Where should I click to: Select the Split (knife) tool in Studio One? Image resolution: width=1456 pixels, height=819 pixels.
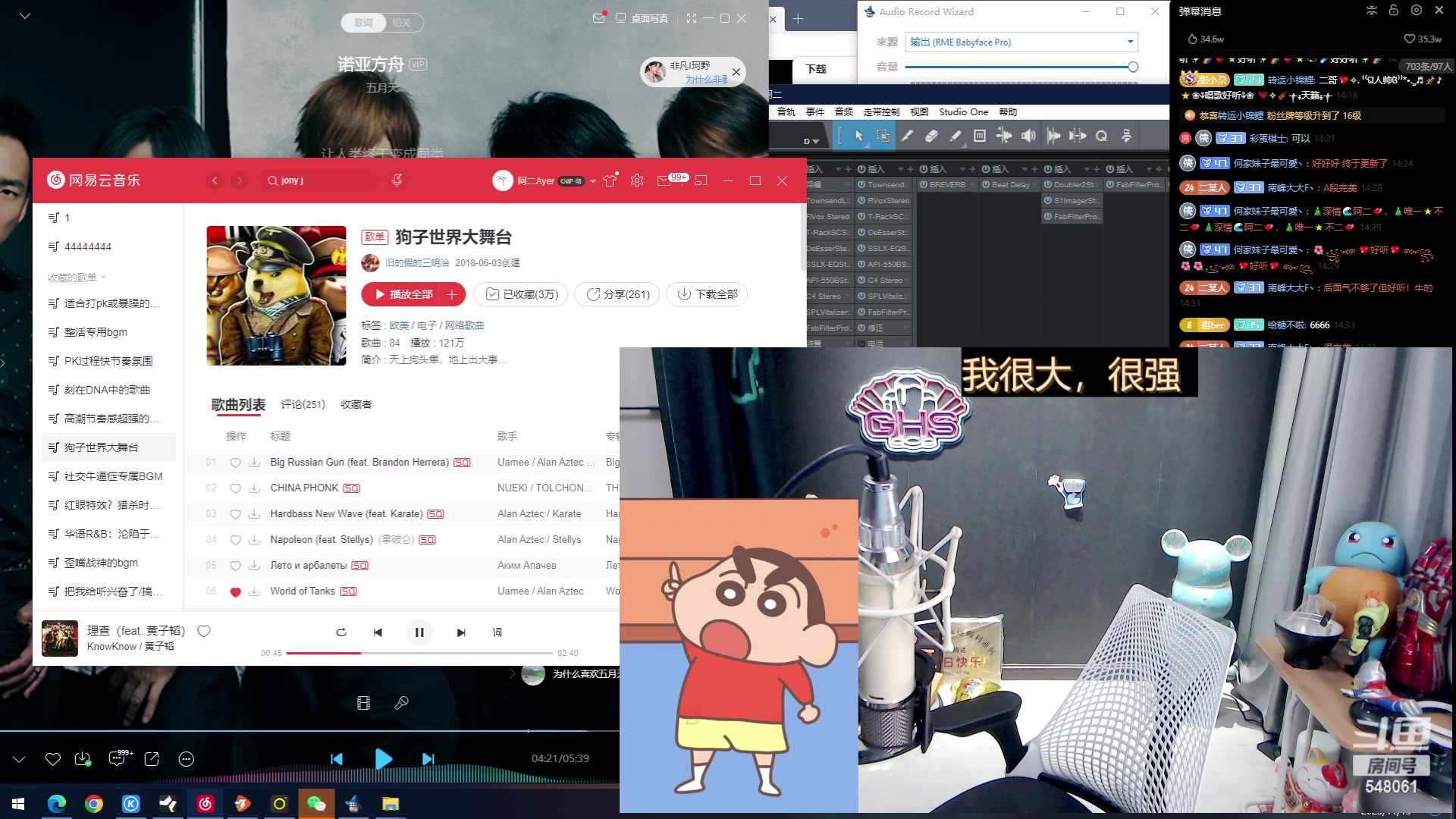(x=907, y=136)
